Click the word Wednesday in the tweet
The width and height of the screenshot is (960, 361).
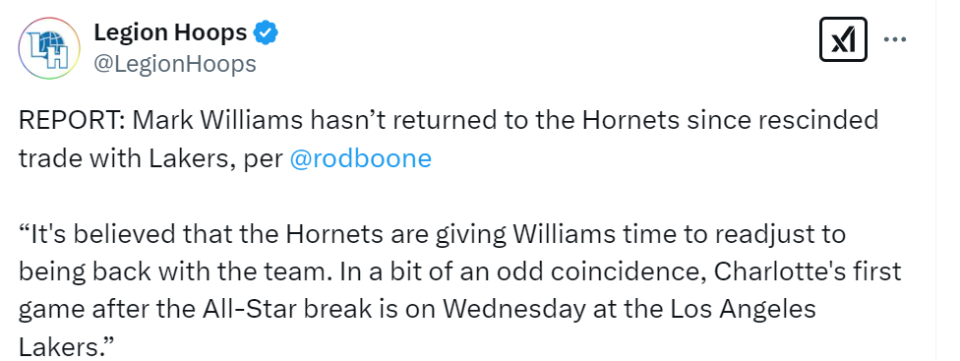pyautogui.click(x=513, y=311)
